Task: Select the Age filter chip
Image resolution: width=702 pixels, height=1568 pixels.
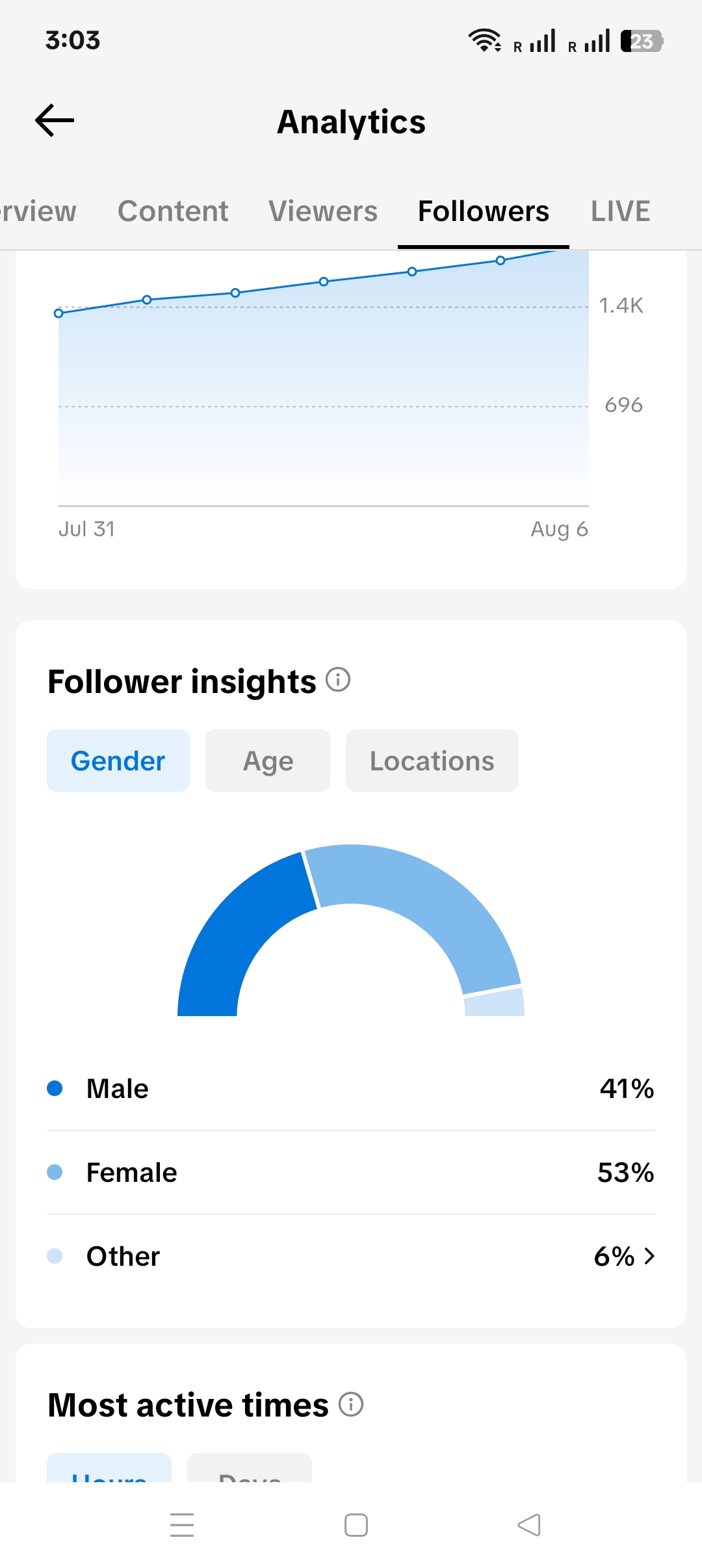Action: (x=268, y=761)
